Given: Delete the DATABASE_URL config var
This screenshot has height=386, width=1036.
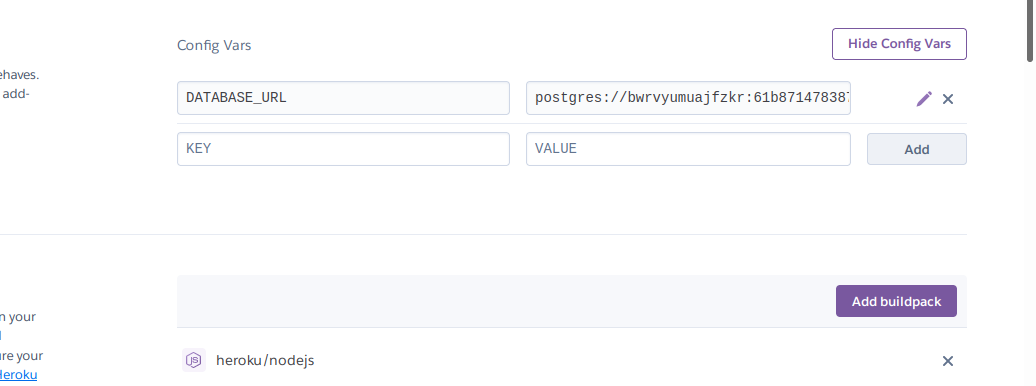Looking at the screenshot, I should pyautogui.click(x=947, y=99).
